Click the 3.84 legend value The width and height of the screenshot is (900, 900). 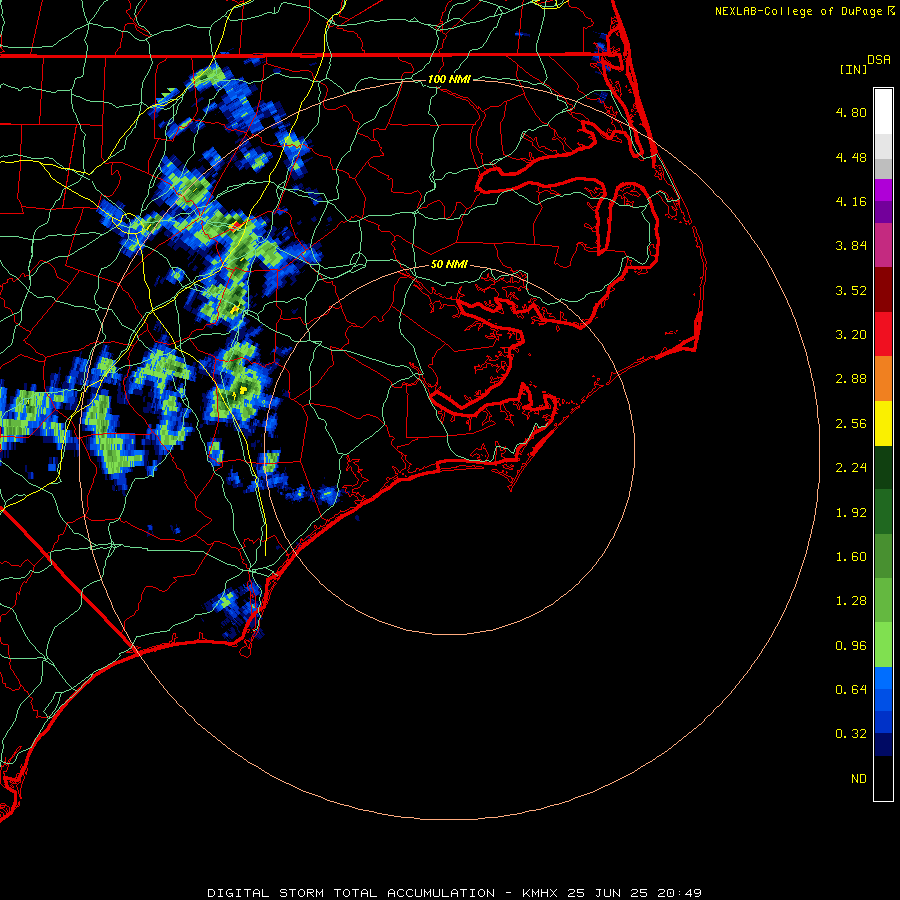[851, 246]
